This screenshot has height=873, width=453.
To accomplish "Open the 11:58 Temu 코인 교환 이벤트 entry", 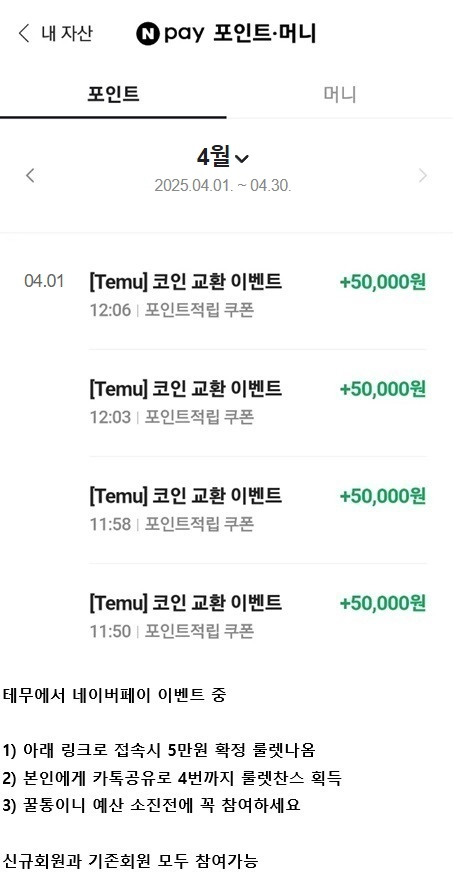I will point(258,509).
